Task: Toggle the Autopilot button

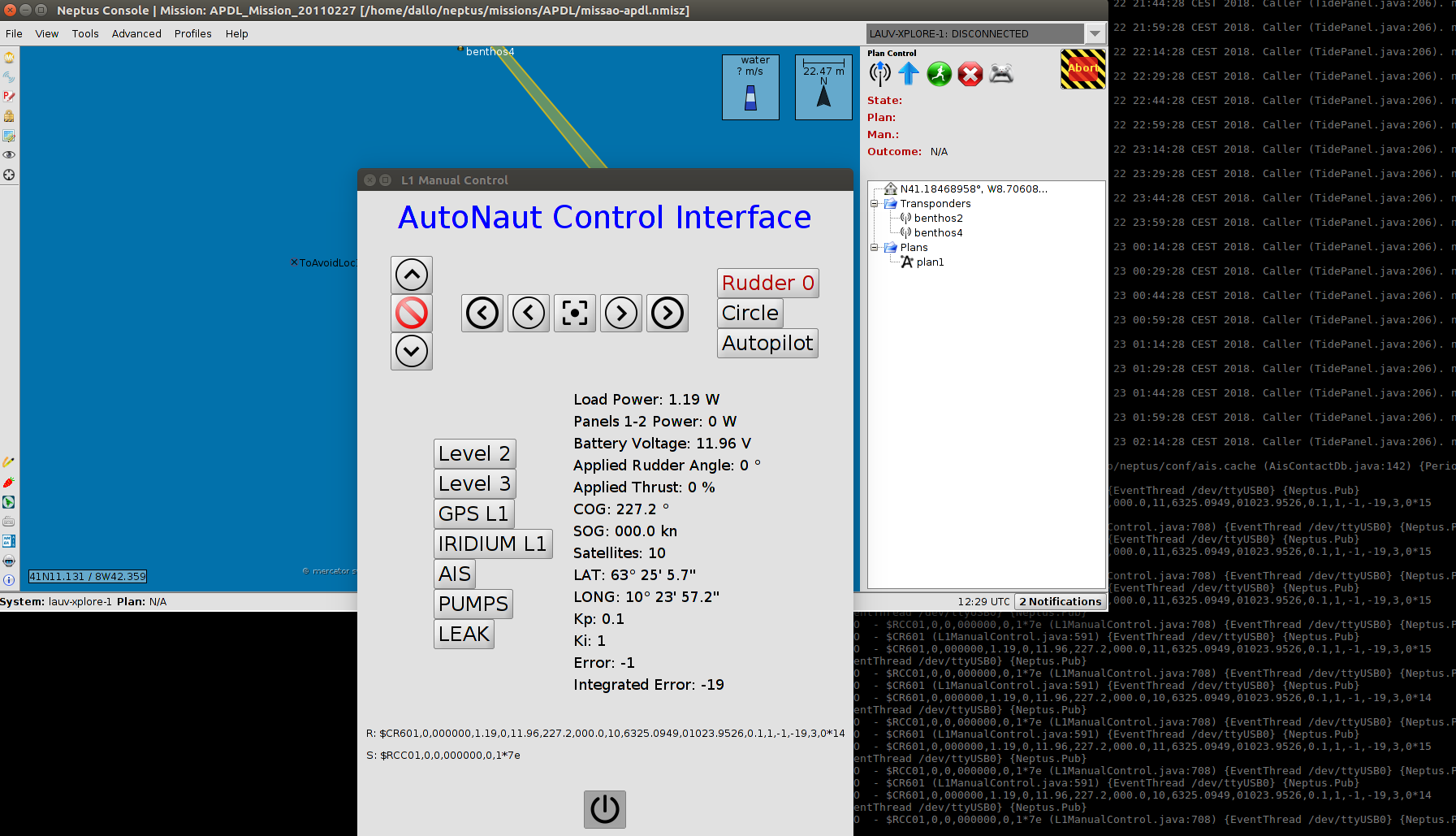Action: click(767, 343)
